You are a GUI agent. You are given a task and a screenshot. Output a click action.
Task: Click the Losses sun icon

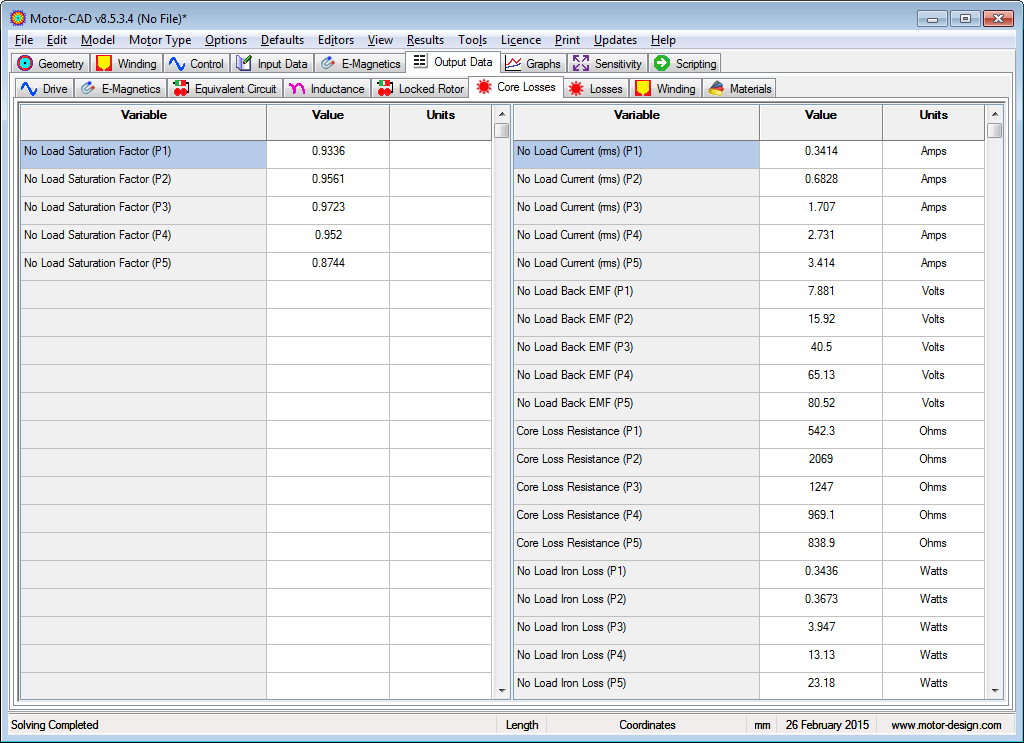coord(576,89)
